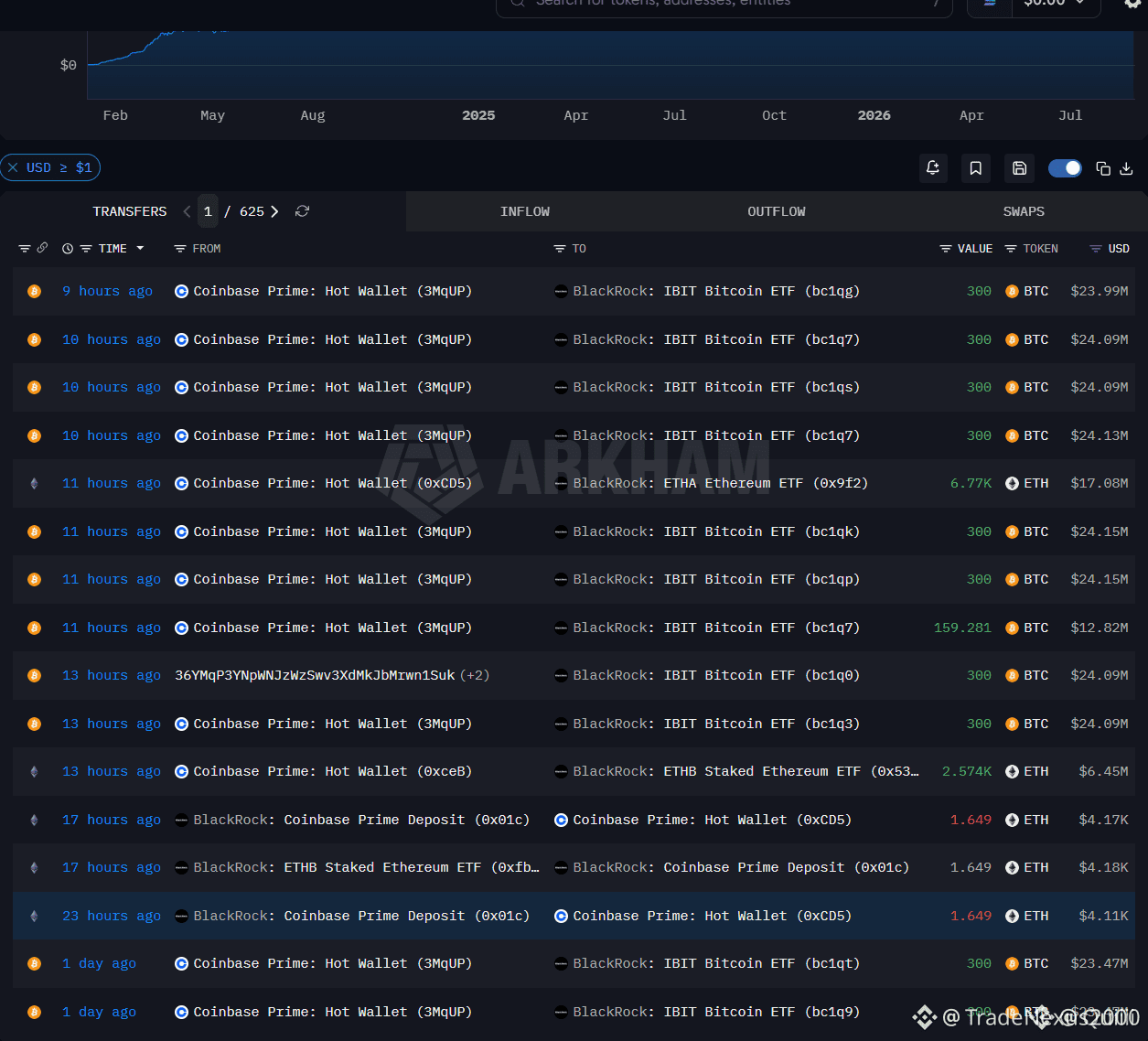Click the Coinbase logo in the 23 hours ago recipient

point(561,916)
